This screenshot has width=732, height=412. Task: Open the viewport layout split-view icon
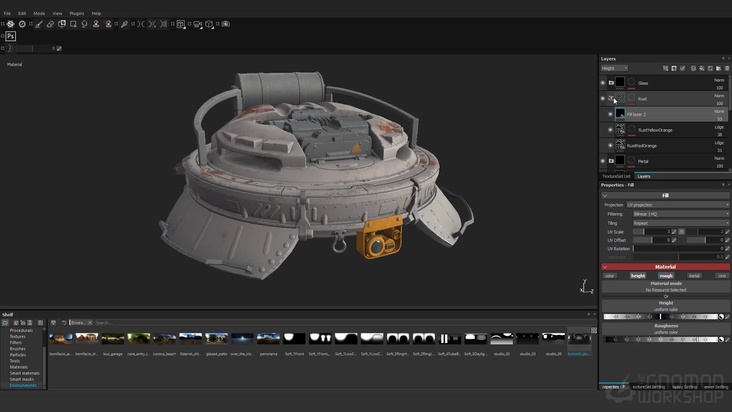pos(181,24)
